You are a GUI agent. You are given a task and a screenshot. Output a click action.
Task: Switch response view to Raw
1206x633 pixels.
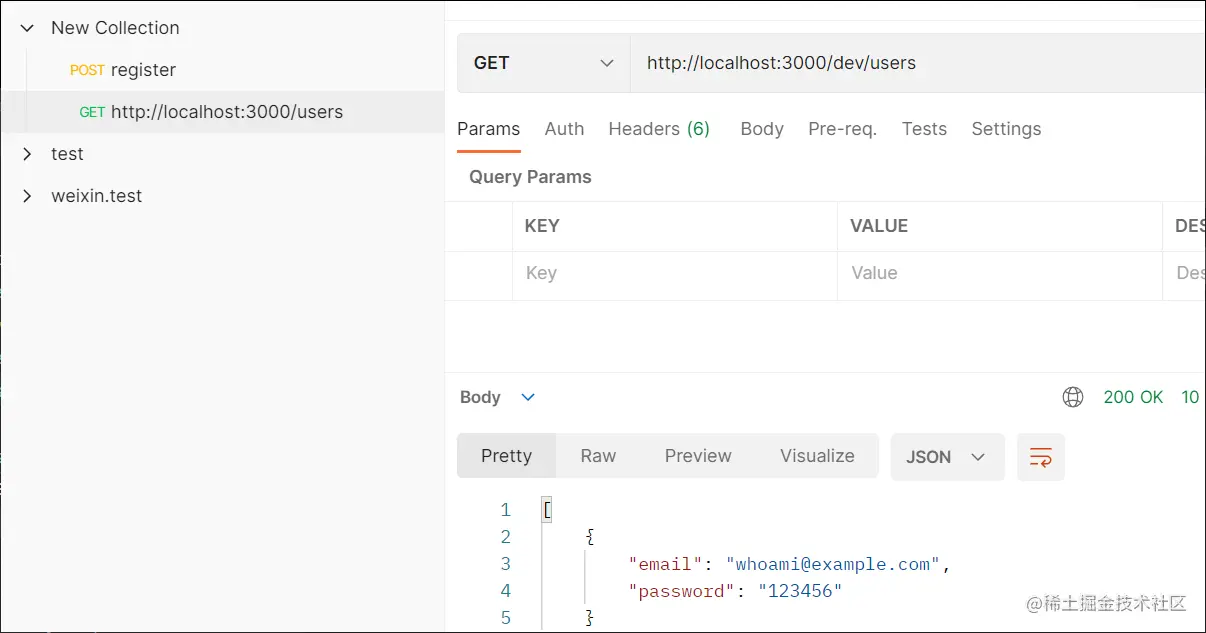[x=598, y=456]
